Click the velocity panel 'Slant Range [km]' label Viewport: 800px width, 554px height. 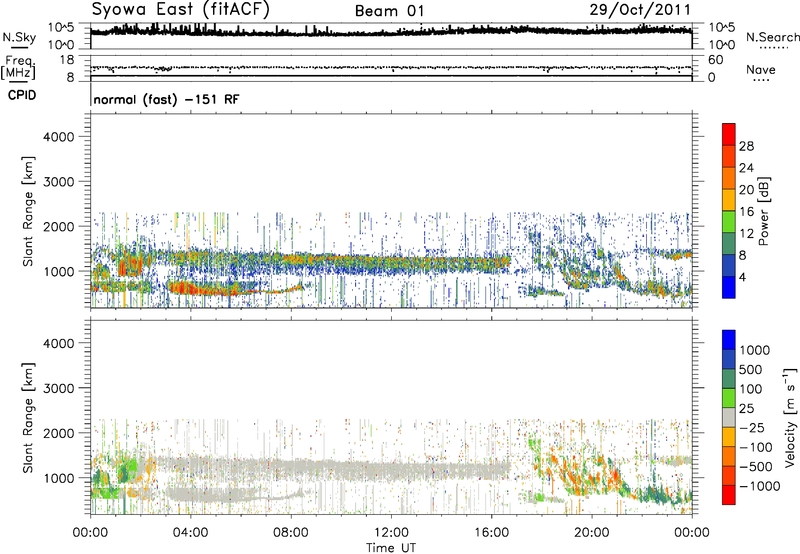click(28, 418)
